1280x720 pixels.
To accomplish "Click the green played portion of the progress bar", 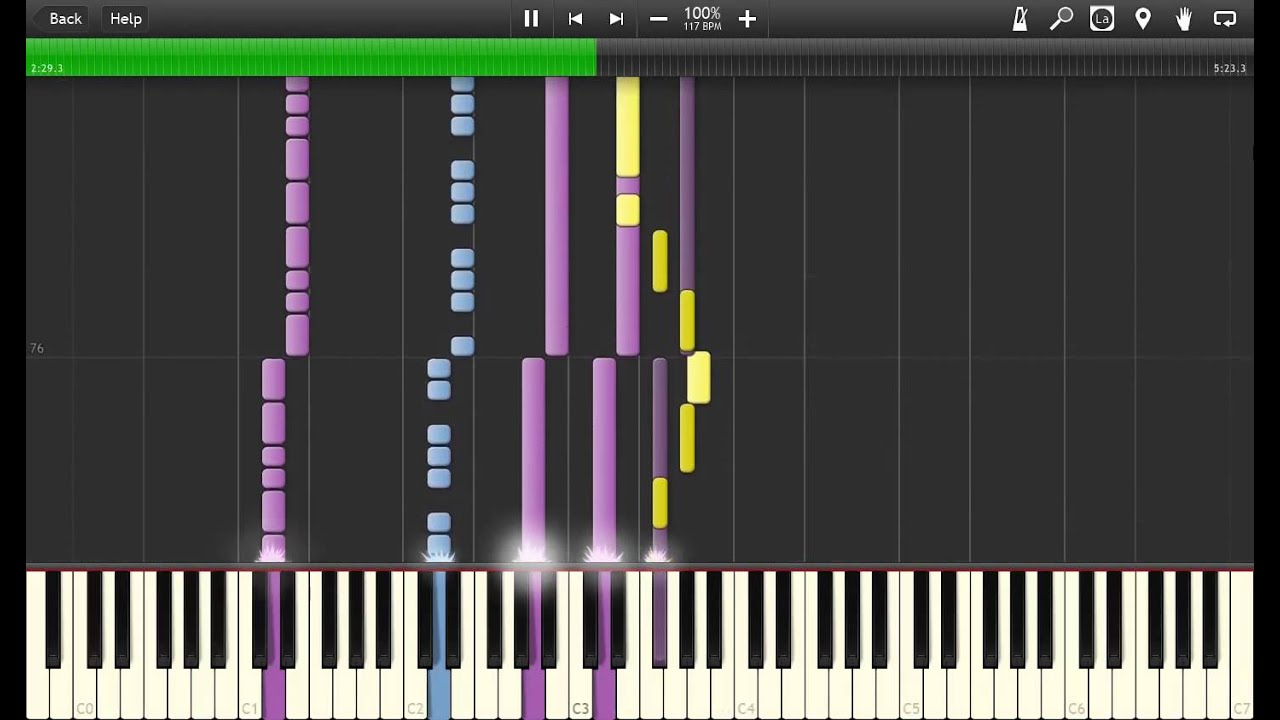I will click(311, 58).
